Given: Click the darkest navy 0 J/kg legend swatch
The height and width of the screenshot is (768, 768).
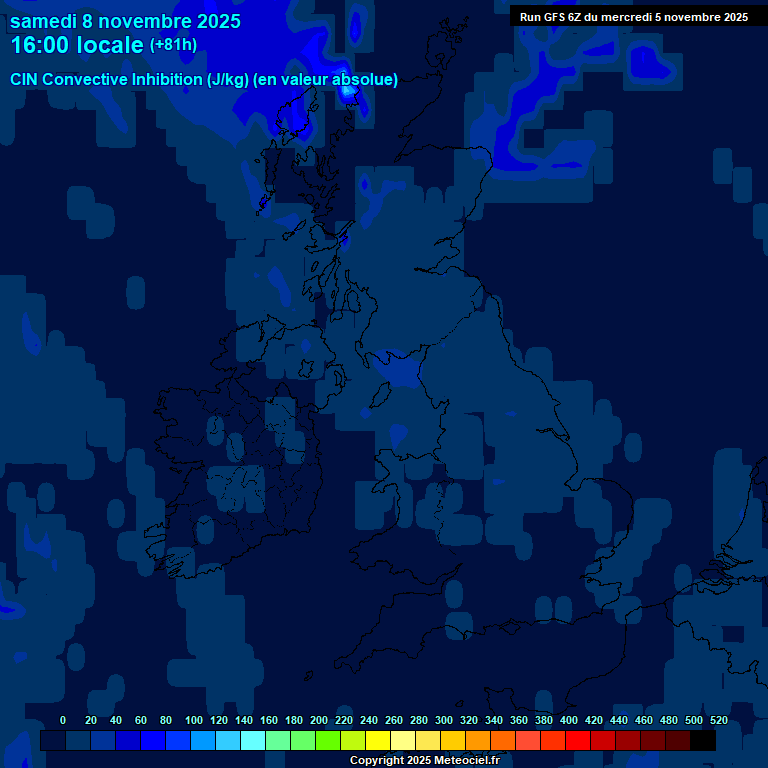Looking at the screenshot, I should pos(52,741).
